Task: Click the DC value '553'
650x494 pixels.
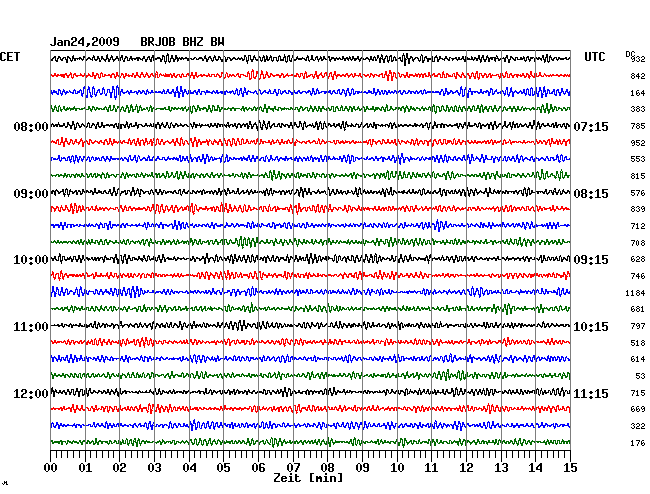Action: tap(638, 159)
